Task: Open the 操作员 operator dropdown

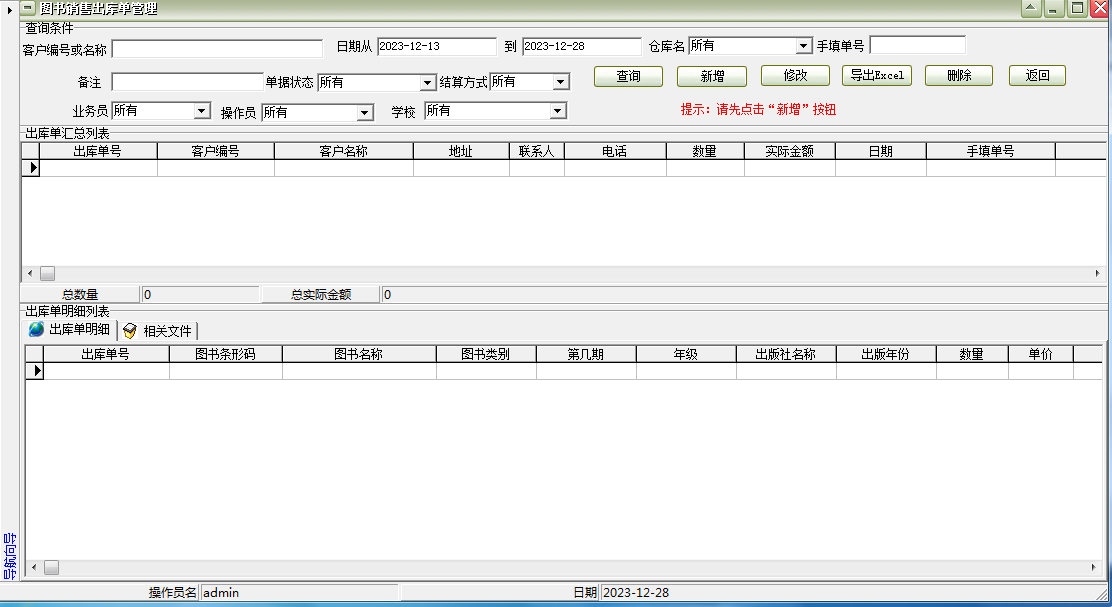Action: pos(365,112)
